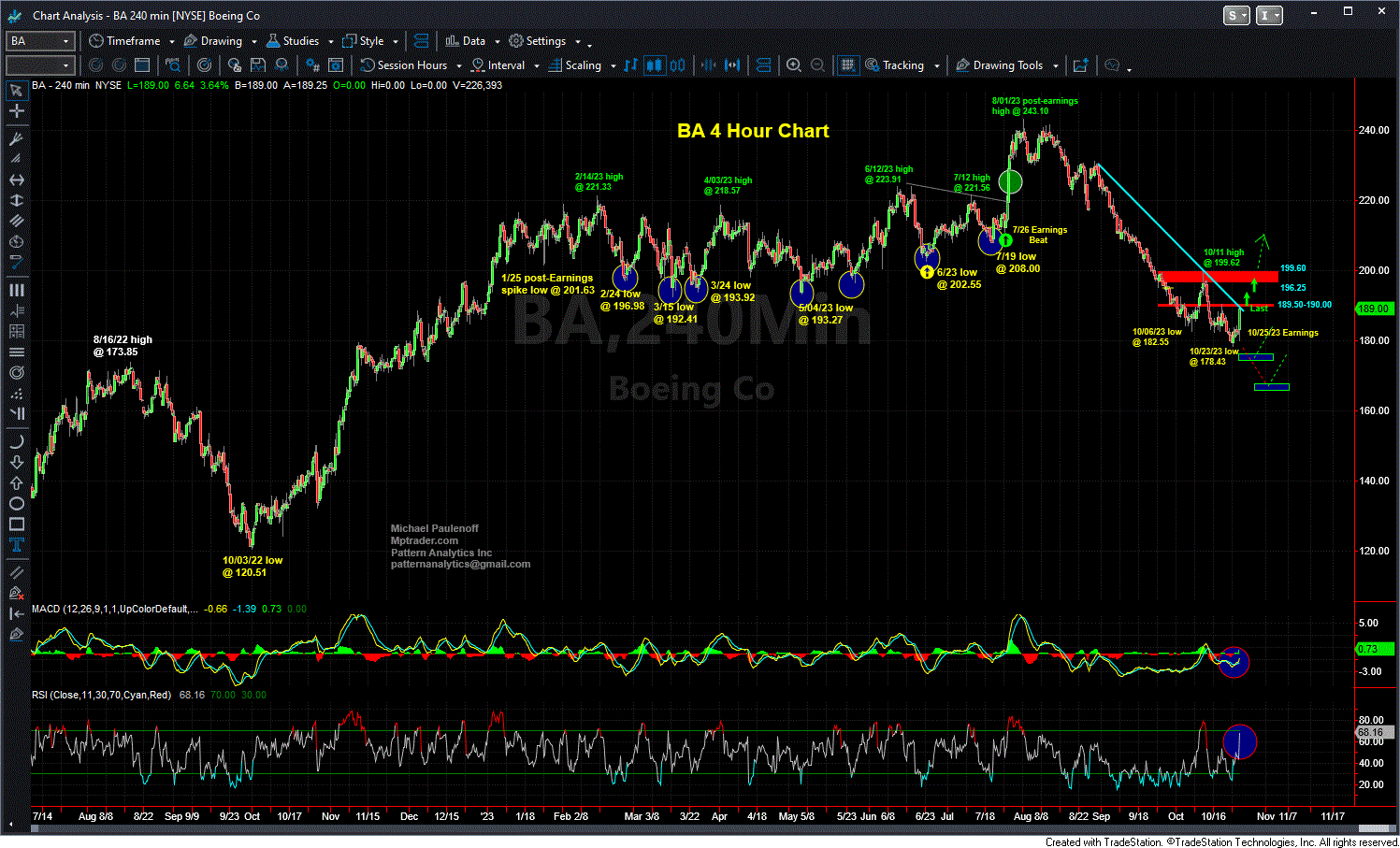
Task: Click the window layout icon
Action: pos(142,65)
